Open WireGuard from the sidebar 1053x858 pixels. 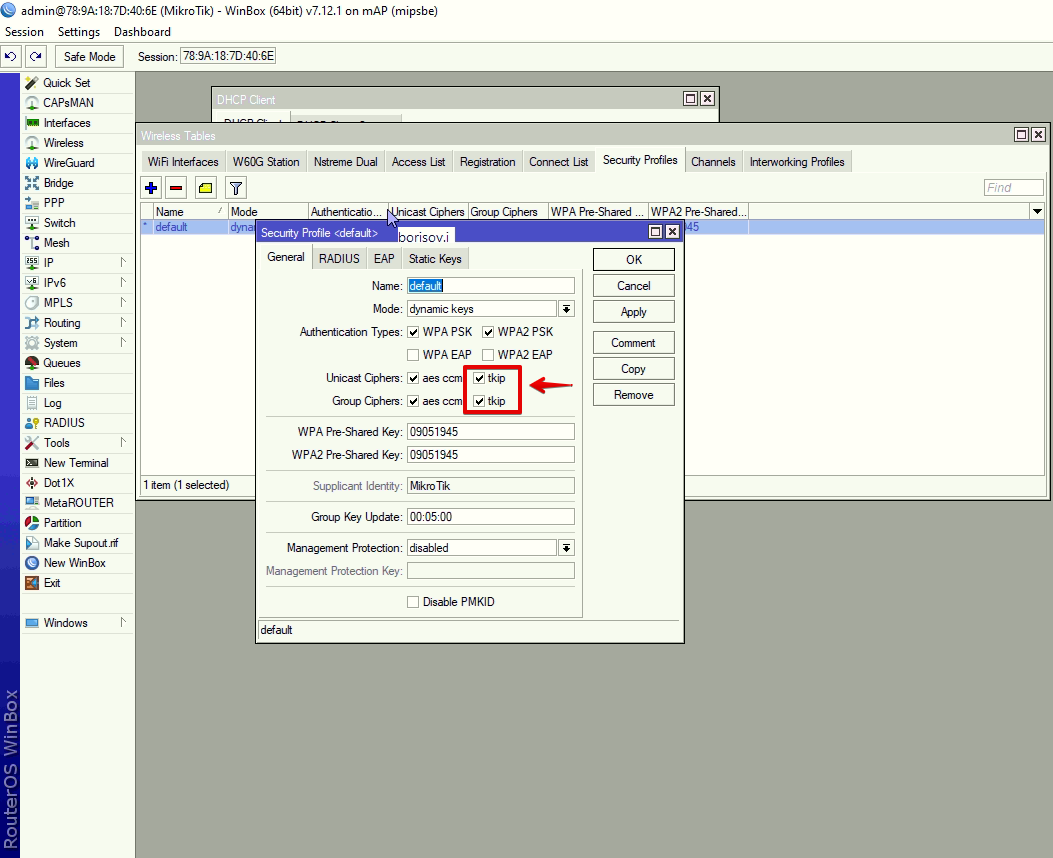coord(68,163)
